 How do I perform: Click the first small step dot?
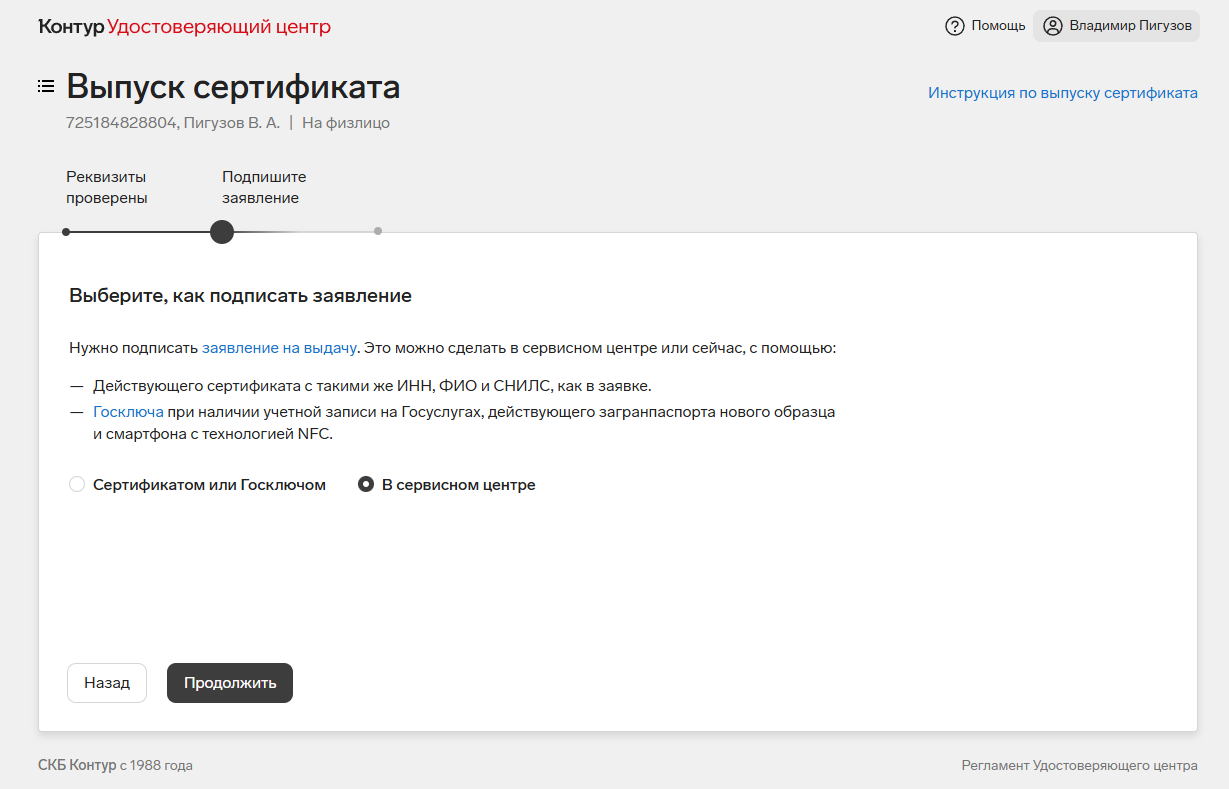click(66, 232)
